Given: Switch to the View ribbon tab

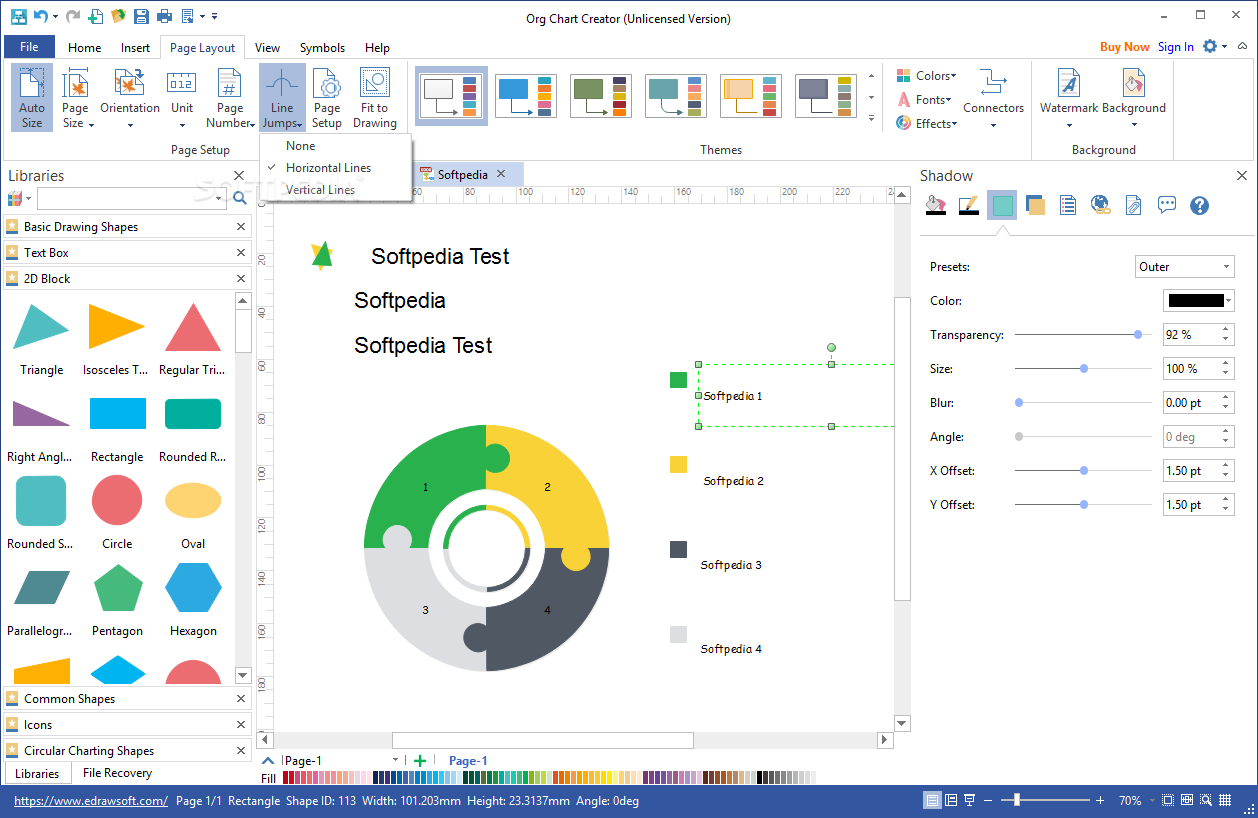Looking at the screenshot, I should pos(267,47).
